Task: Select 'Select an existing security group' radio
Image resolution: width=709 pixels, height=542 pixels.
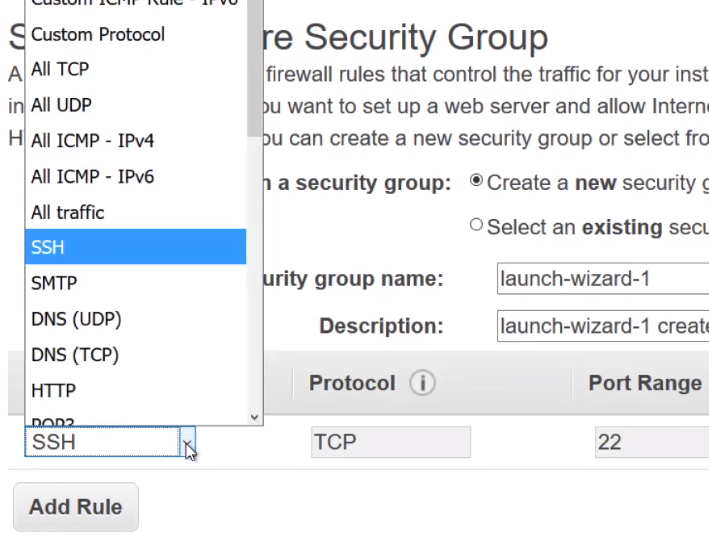Action: tap(476, 225)
